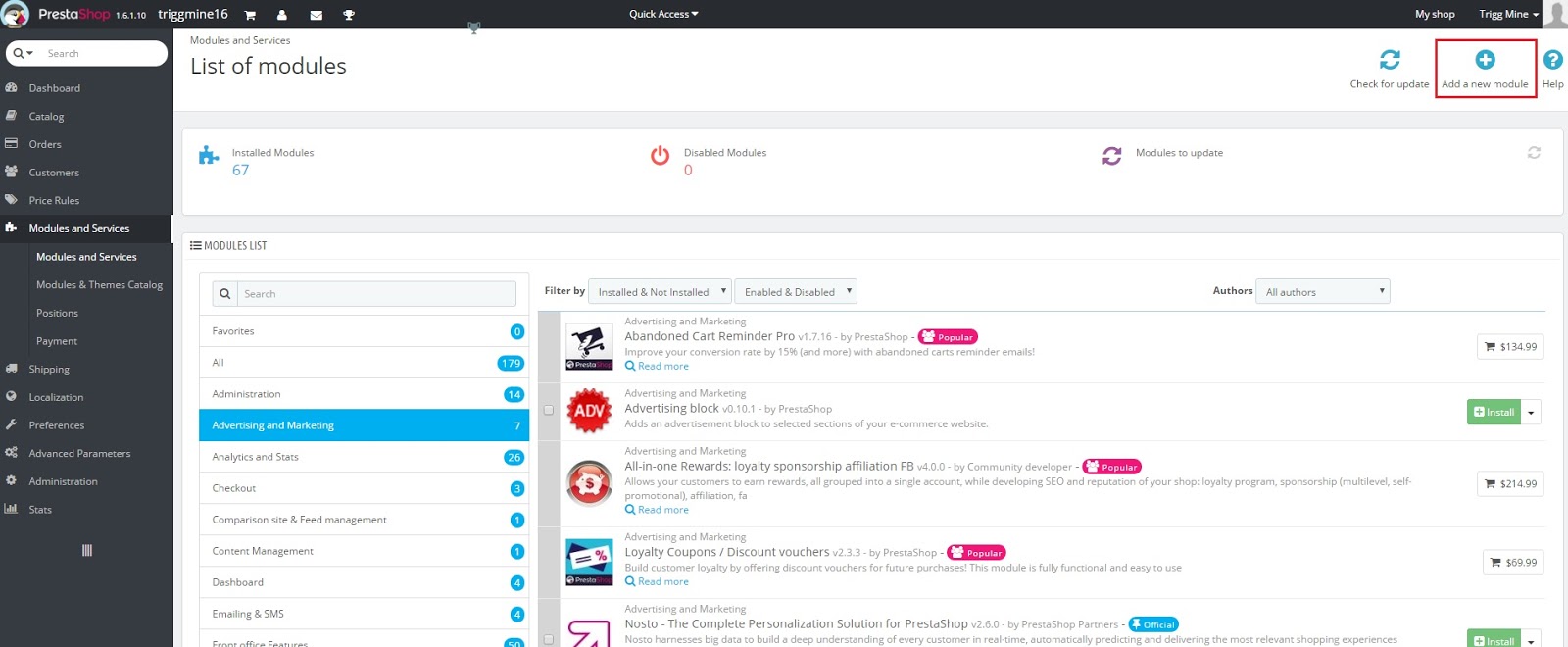
Task: Open the Help question mark icon
Action: [x=1553, y=60]
